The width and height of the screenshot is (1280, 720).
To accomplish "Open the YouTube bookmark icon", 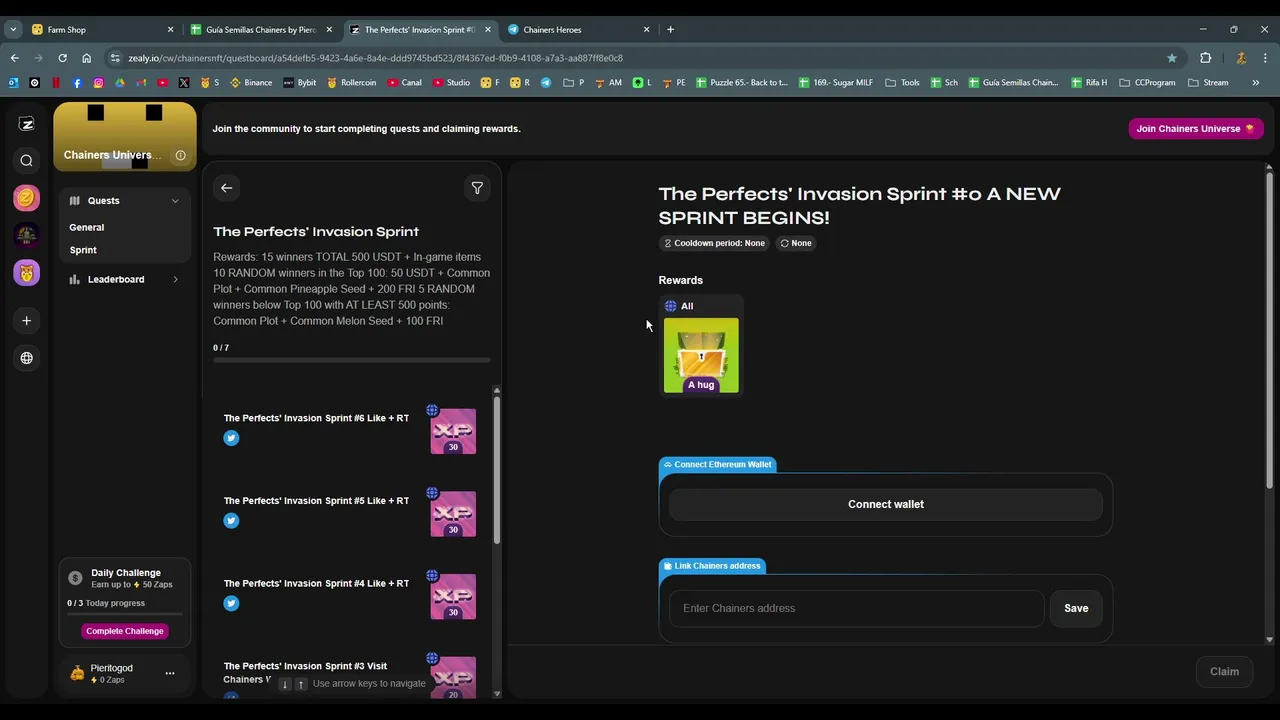I will pyautogui.click(x=163, y=83).
